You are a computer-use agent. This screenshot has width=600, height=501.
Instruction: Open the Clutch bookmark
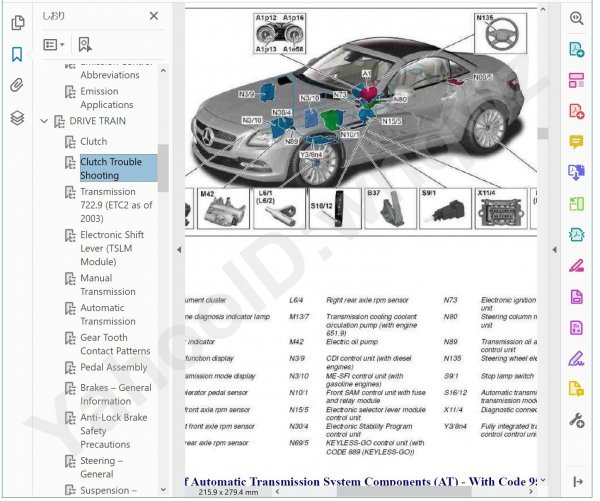point(93,142)
